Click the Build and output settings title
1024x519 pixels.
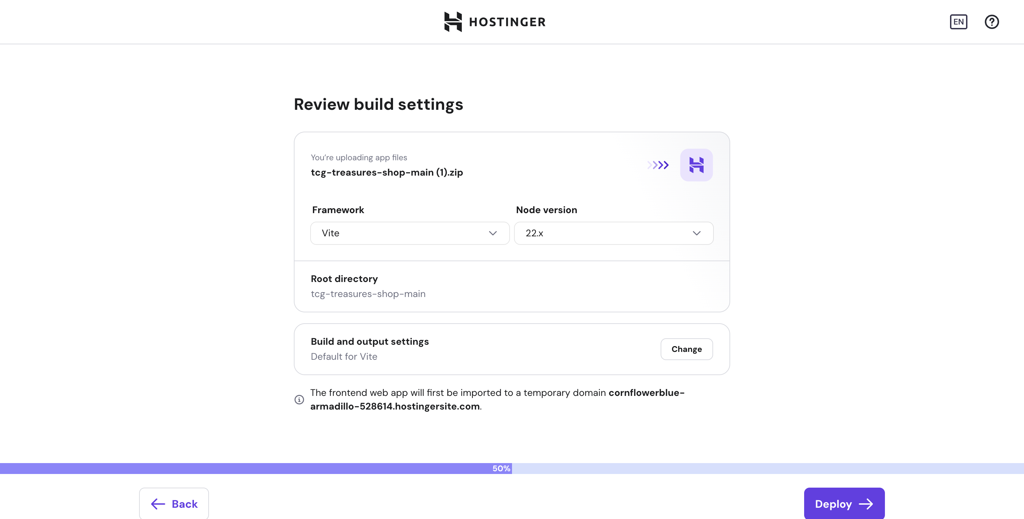point(369,341)
